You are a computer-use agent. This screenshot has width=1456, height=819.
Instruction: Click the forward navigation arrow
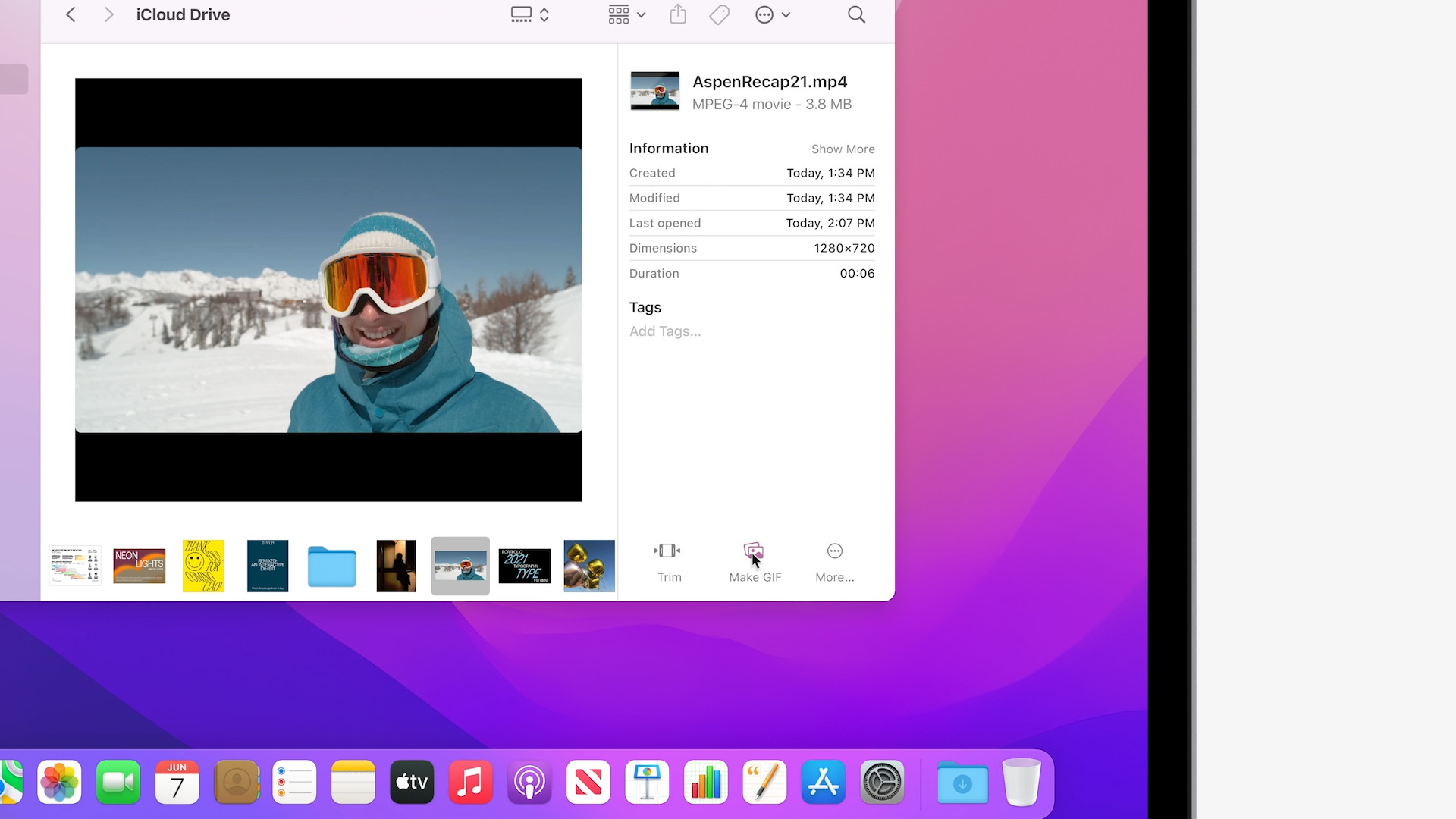tap(108, 14)
